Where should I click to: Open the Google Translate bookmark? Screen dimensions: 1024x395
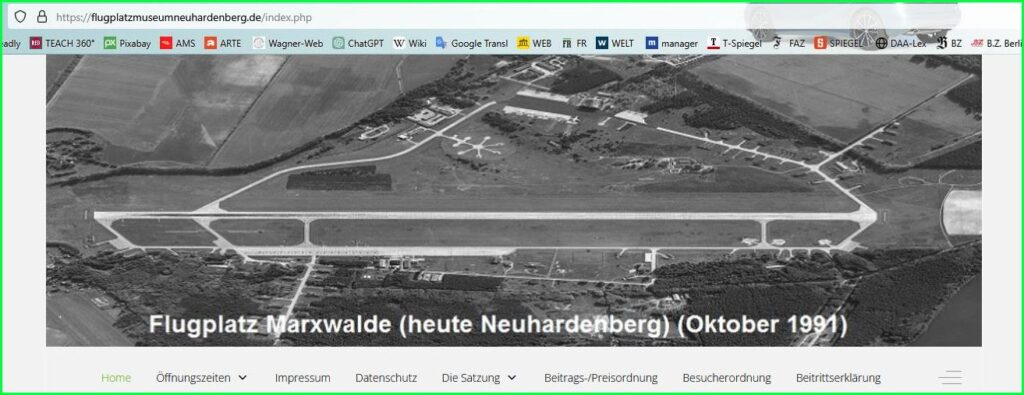472,44
